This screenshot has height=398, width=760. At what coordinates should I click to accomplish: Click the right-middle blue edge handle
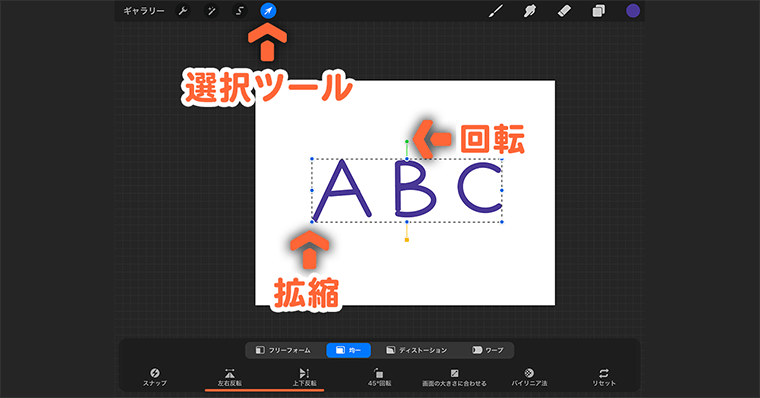(502, 191)
